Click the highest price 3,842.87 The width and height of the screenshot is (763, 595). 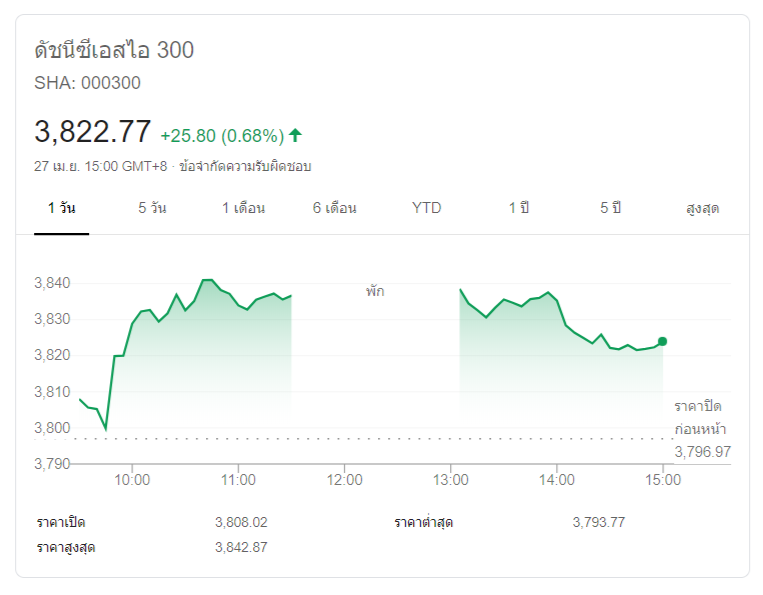point(241,547)
